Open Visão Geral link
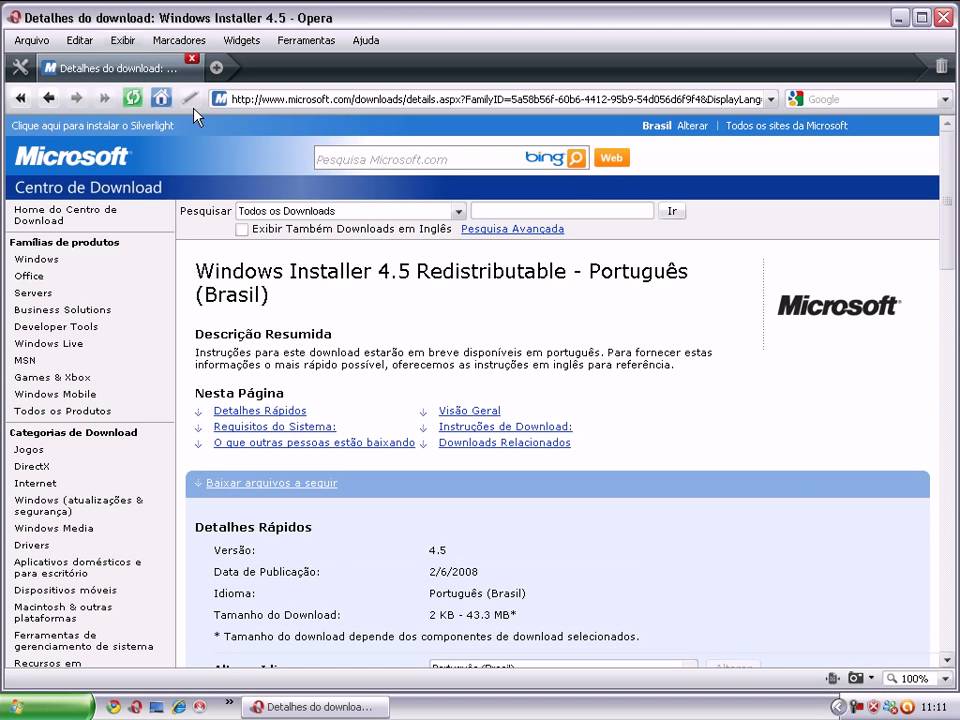The image size is (960, 720). point(470,411)
